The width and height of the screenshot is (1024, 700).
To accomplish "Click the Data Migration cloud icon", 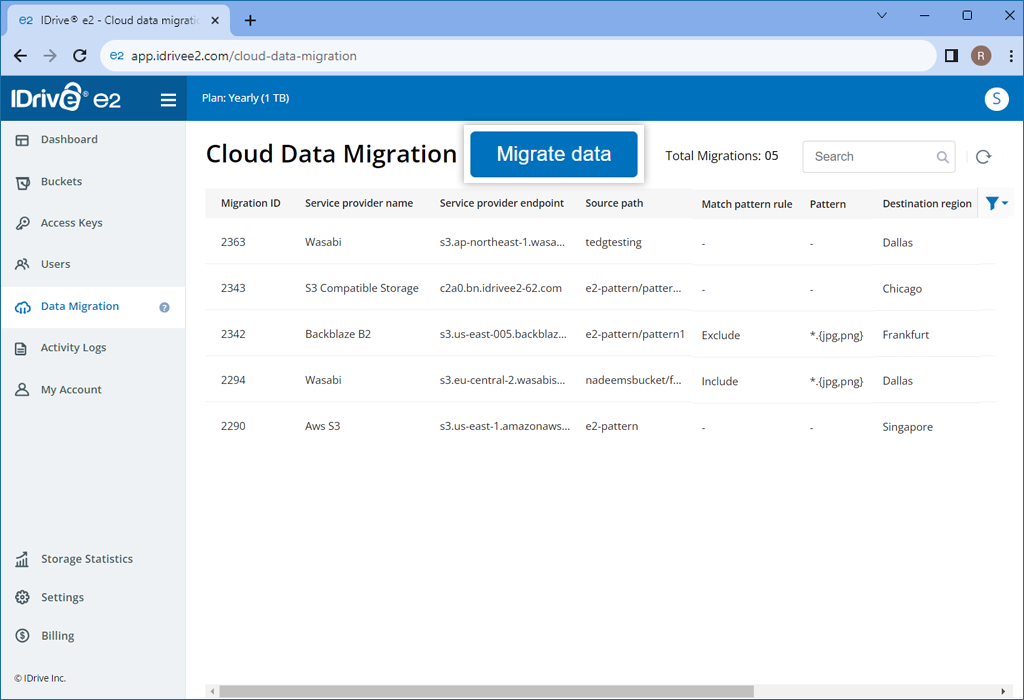I will (23, 307).
